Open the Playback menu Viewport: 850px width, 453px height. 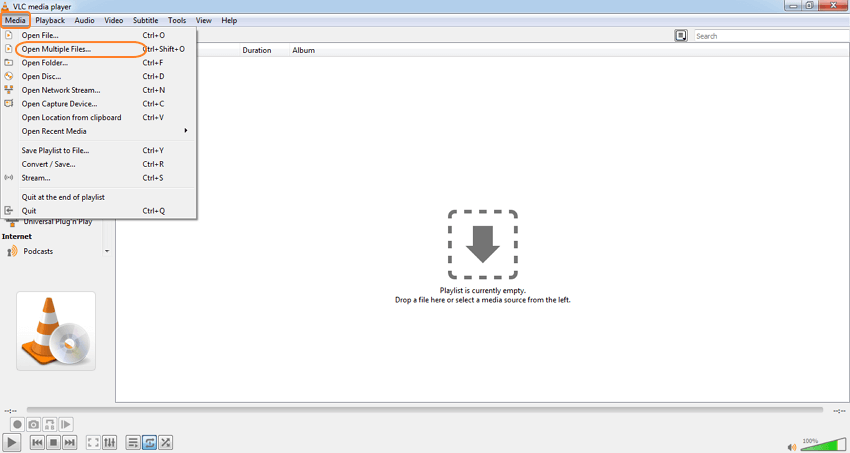[x=50, y=20]
